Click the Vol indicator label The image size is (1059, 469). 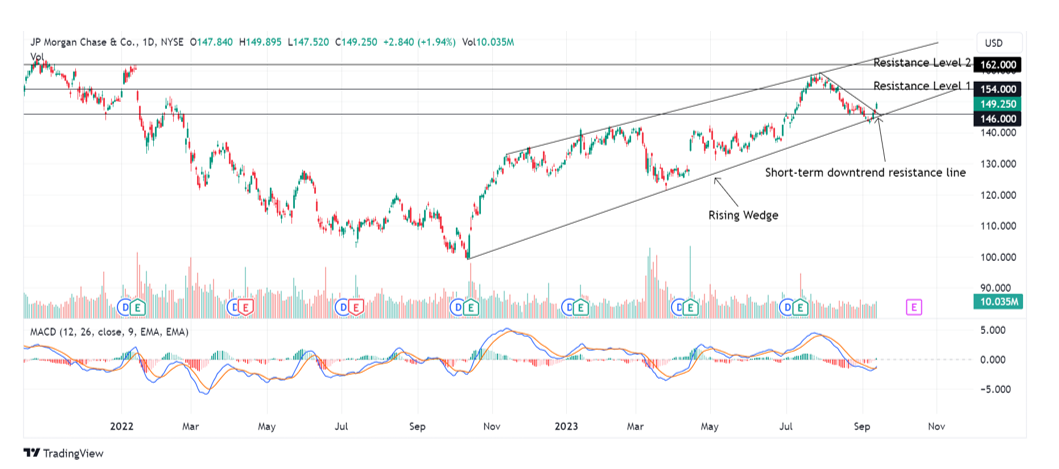[x=36, y=55]
